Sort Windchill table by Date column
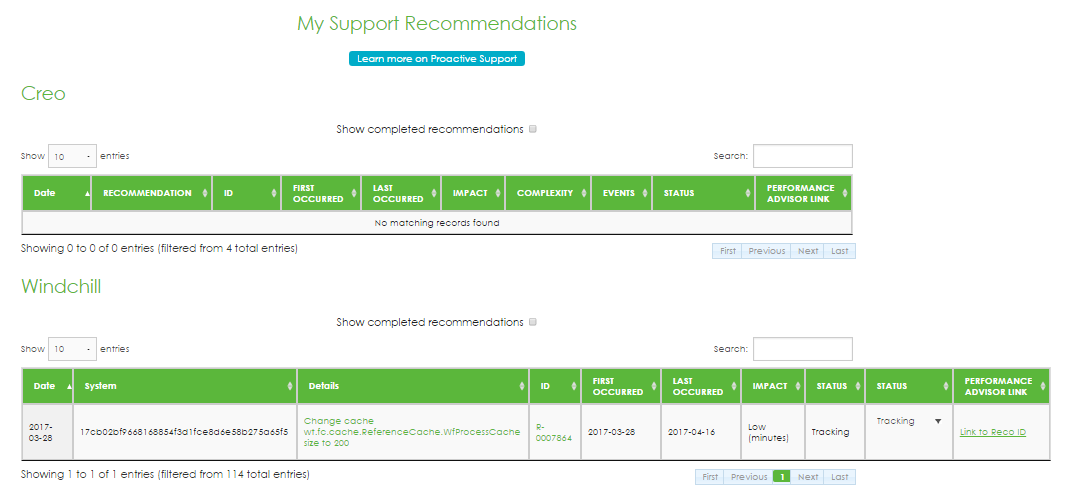The height and width of the screenshot is (489, 1066). 48,386
